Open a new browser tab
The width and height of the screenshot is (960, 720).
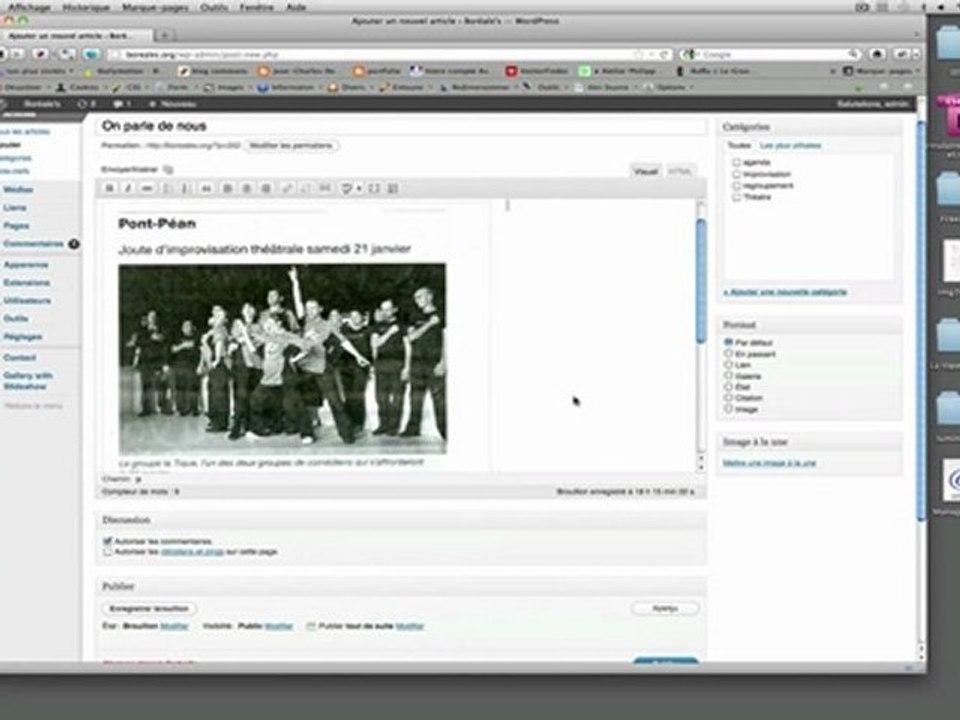tap(164, 36)
